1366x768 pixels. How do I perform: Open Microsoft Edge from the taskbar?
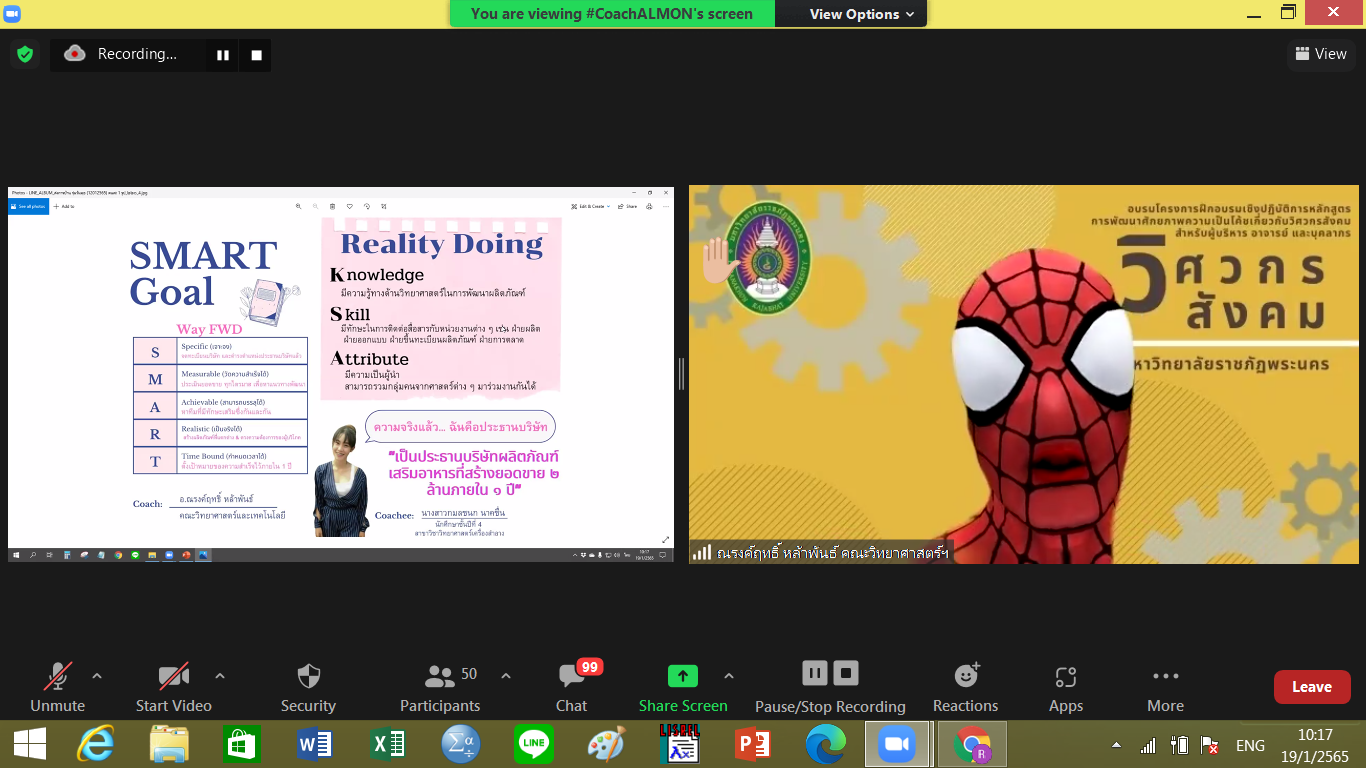pos(825,744)
